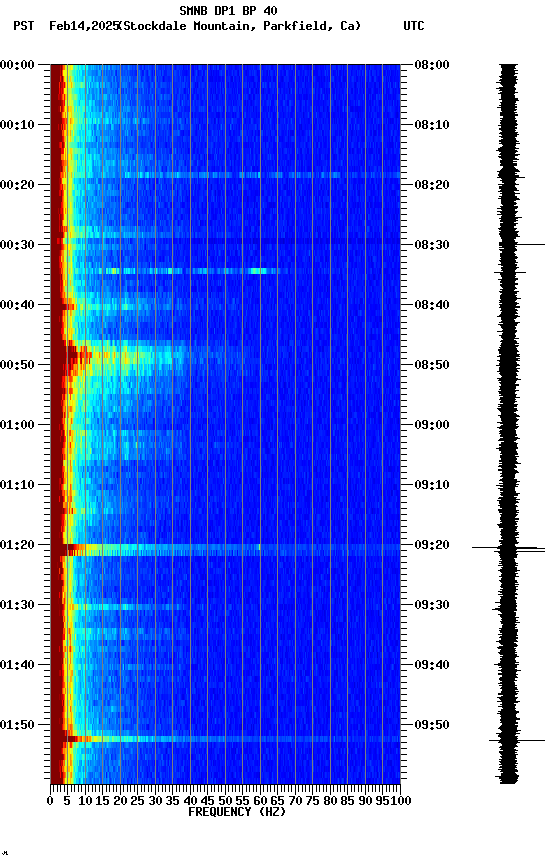
Task: Click the PST label at top left
Action: pos(23,26)
